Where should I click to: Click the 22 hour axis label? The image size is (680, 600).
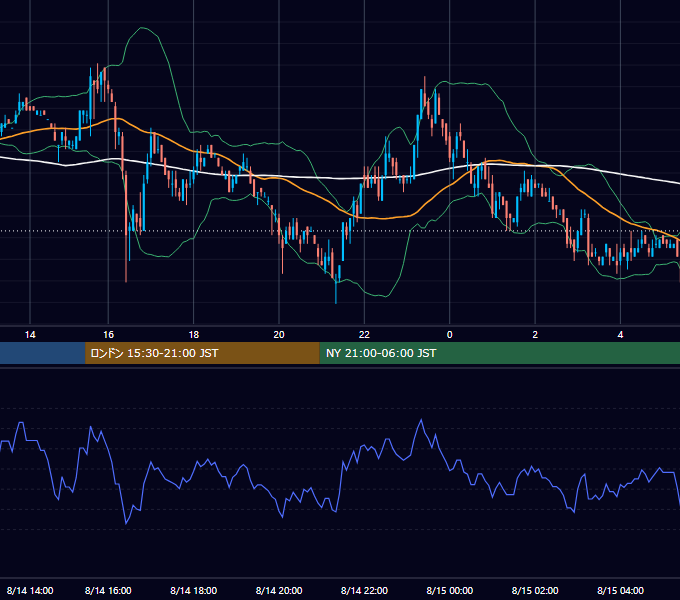(364, 335)
